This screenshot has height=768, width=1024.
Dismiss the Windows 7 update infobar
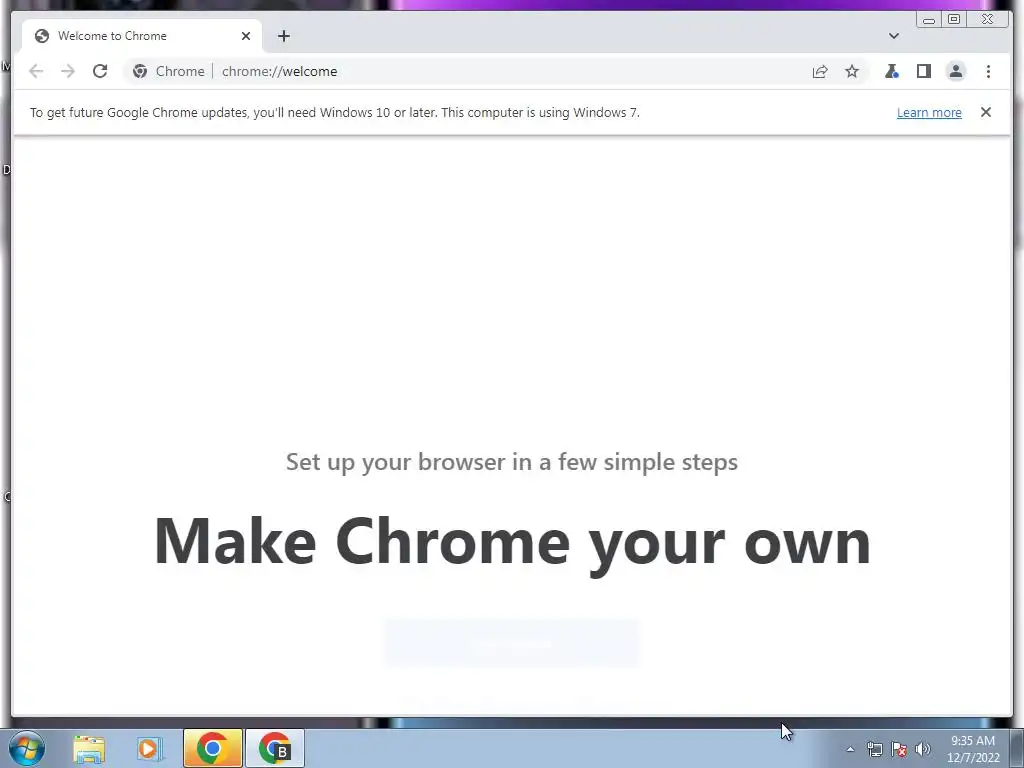coord(985,112)
